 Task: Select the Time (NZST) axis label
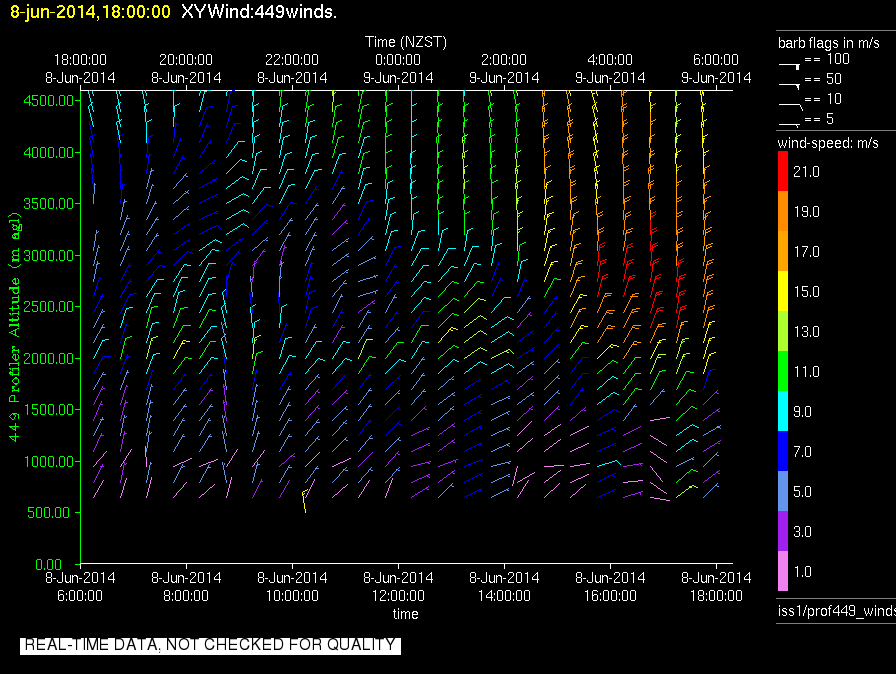coord(405,42)
